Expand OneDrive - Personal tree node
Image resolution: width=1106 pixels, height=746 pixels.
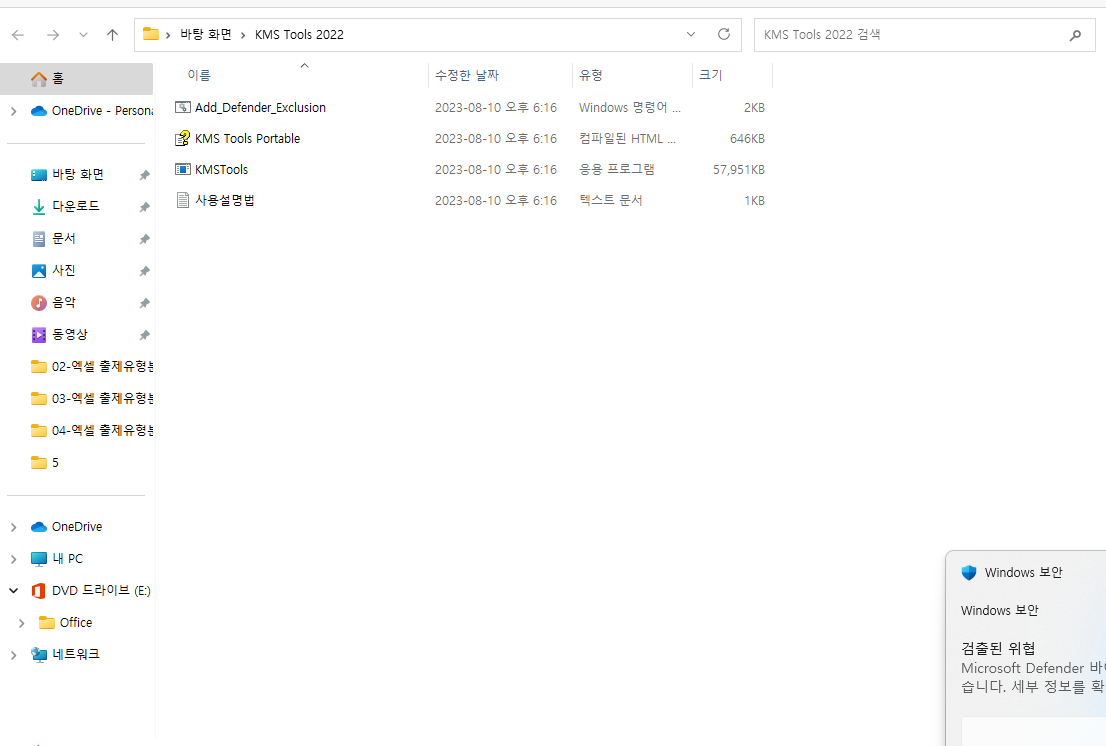(13, 111)
